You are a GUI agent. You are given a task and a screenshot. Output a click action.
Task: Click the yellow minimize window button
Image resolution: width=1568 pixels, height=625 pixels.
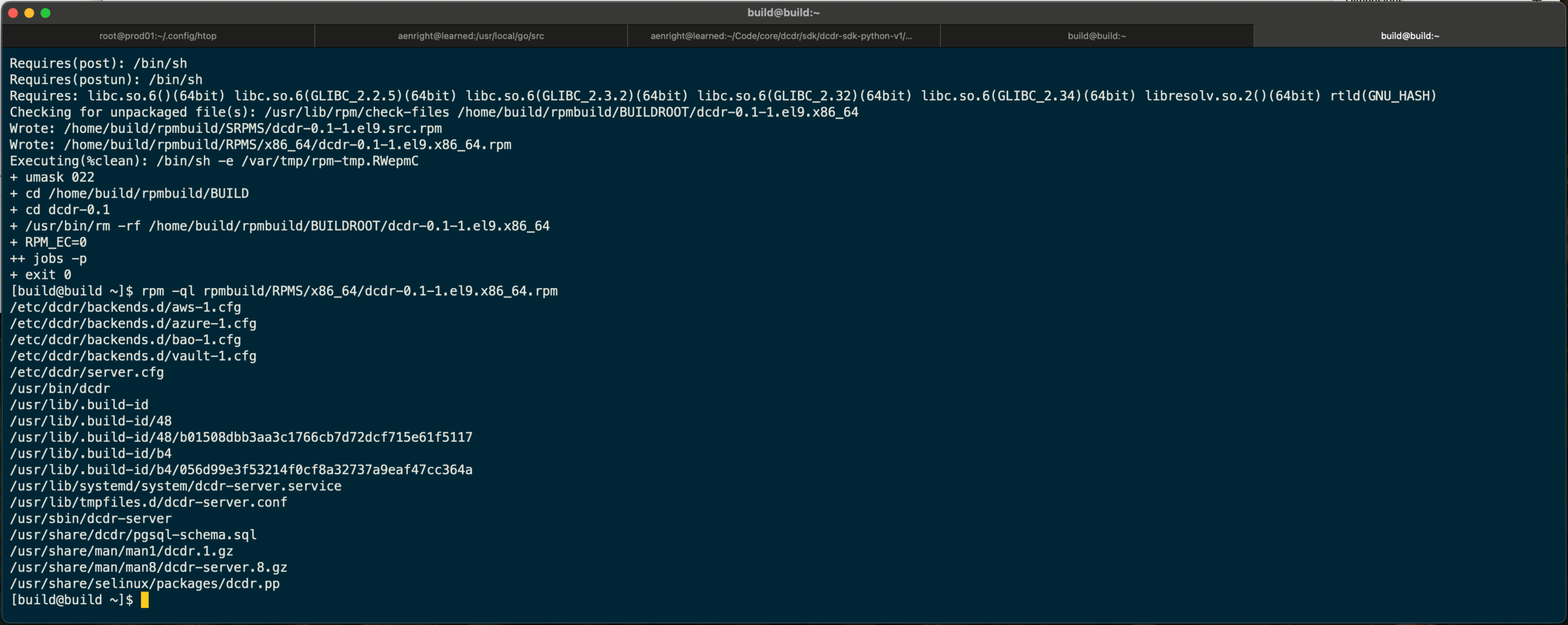tap(29, 13)
